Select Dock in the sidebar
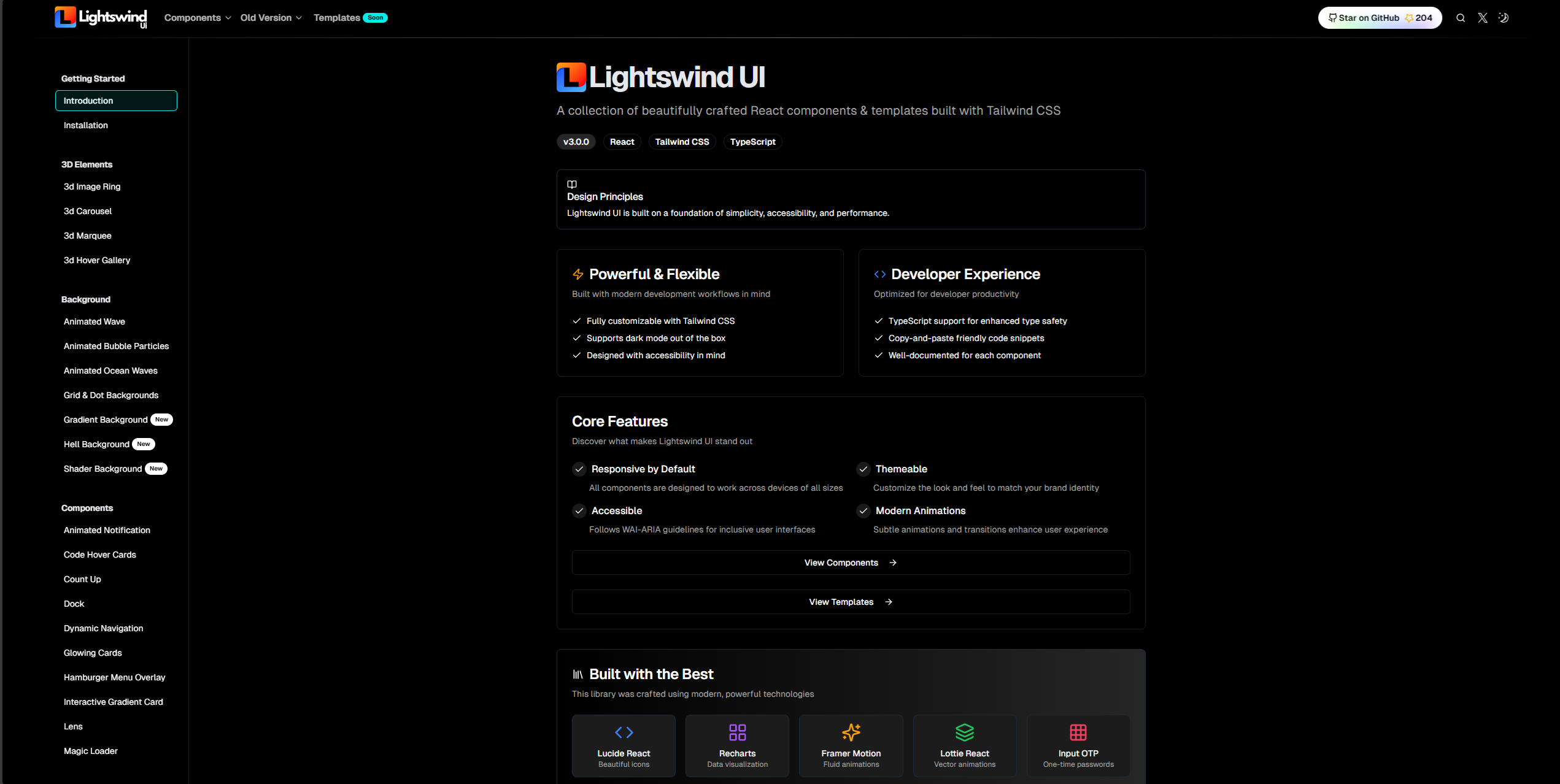The image size is (1560, 784). click(74, 604)
